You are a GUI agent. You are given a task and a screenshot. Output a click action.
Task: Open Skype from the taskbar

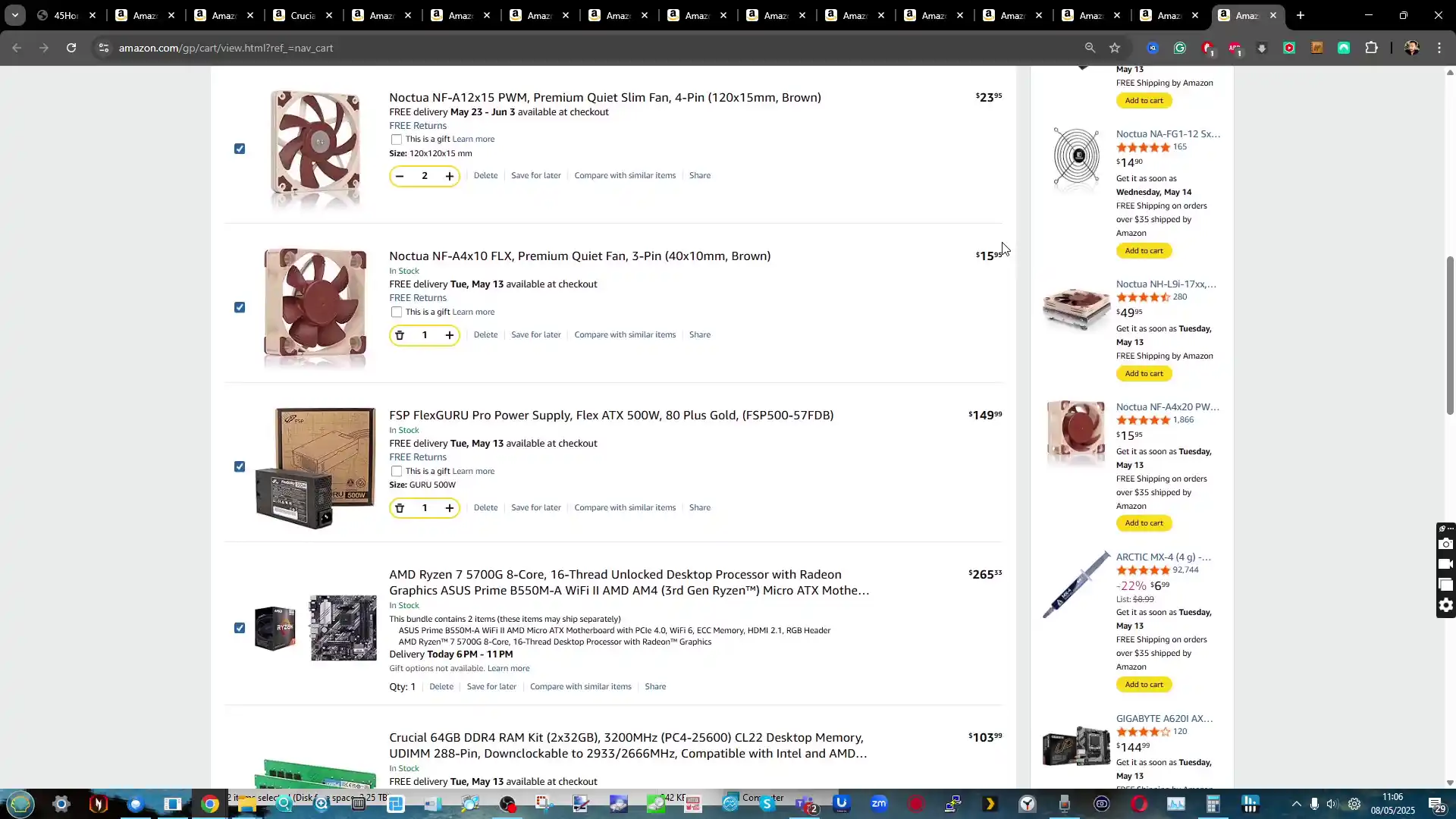click(x=767, y=804)
